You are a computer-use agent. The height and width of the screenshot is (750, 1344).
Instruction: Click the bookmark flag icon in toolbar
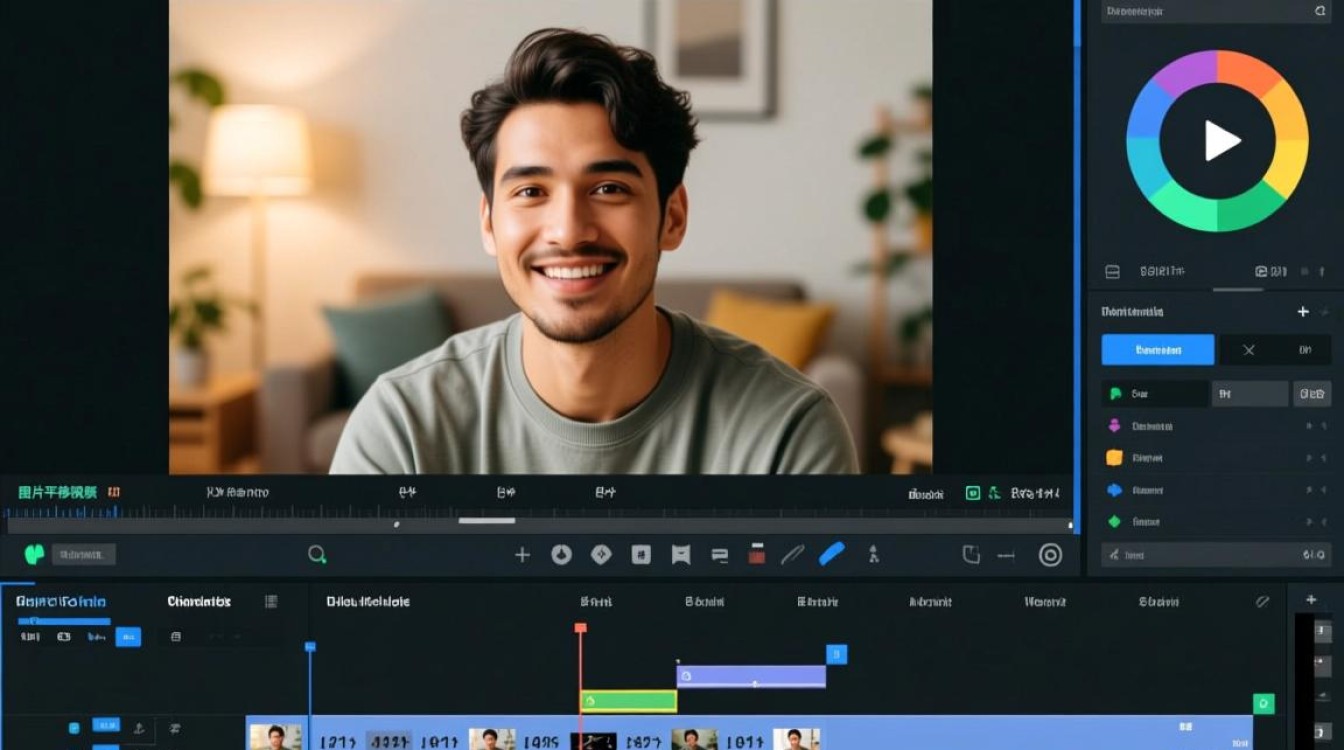coord(681,554)
